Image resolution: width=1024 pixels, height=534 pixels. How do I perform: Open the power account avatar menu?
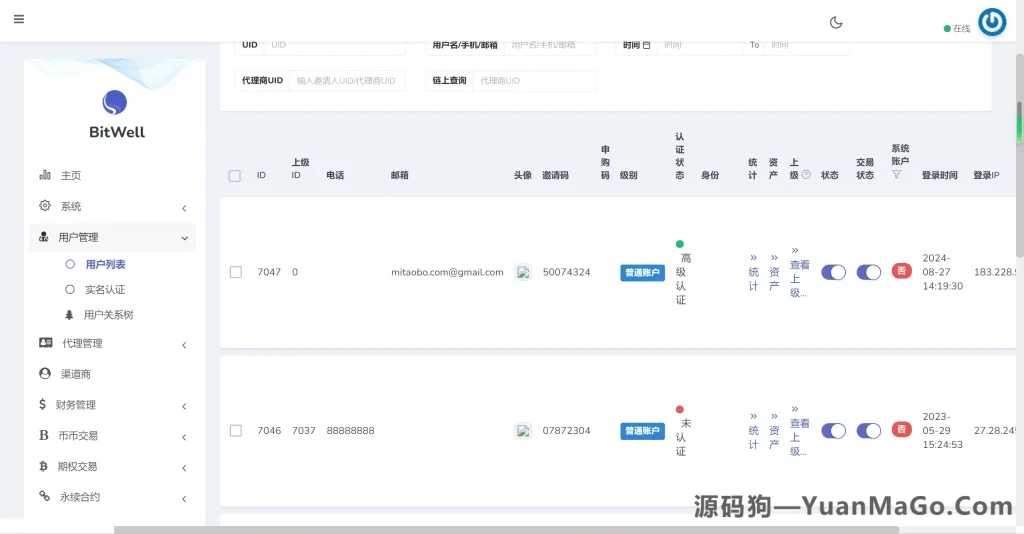pyautogui.click(x=992, y=22)
